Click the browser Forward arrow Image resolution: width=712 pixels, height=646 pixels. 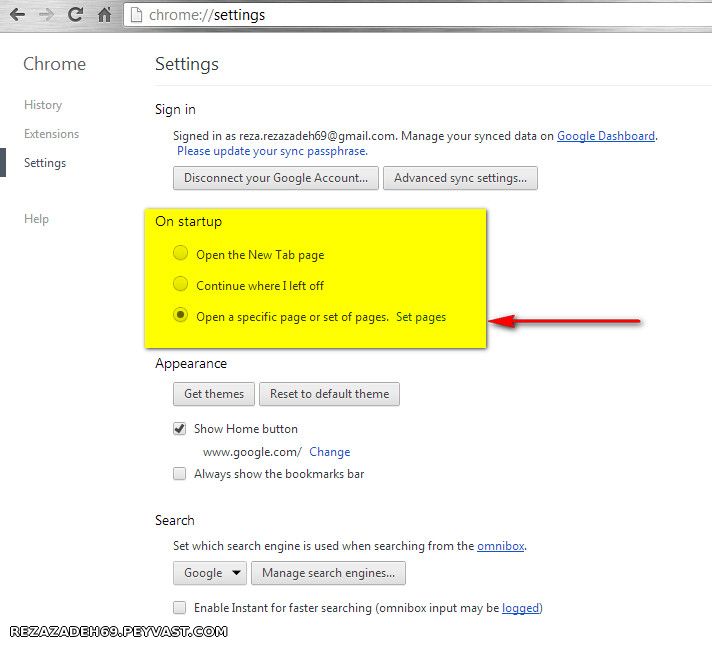pos(46,15)
